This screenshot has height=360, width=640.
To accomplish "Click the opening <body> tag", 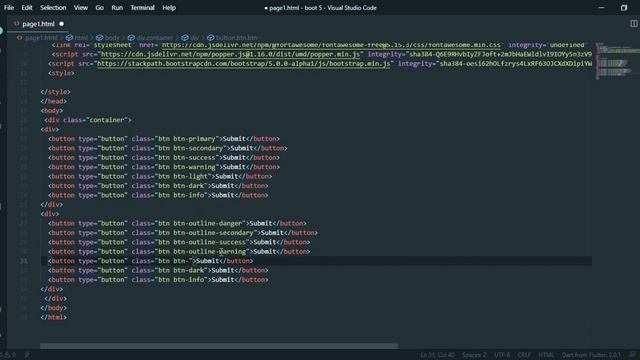I will 52,111.
